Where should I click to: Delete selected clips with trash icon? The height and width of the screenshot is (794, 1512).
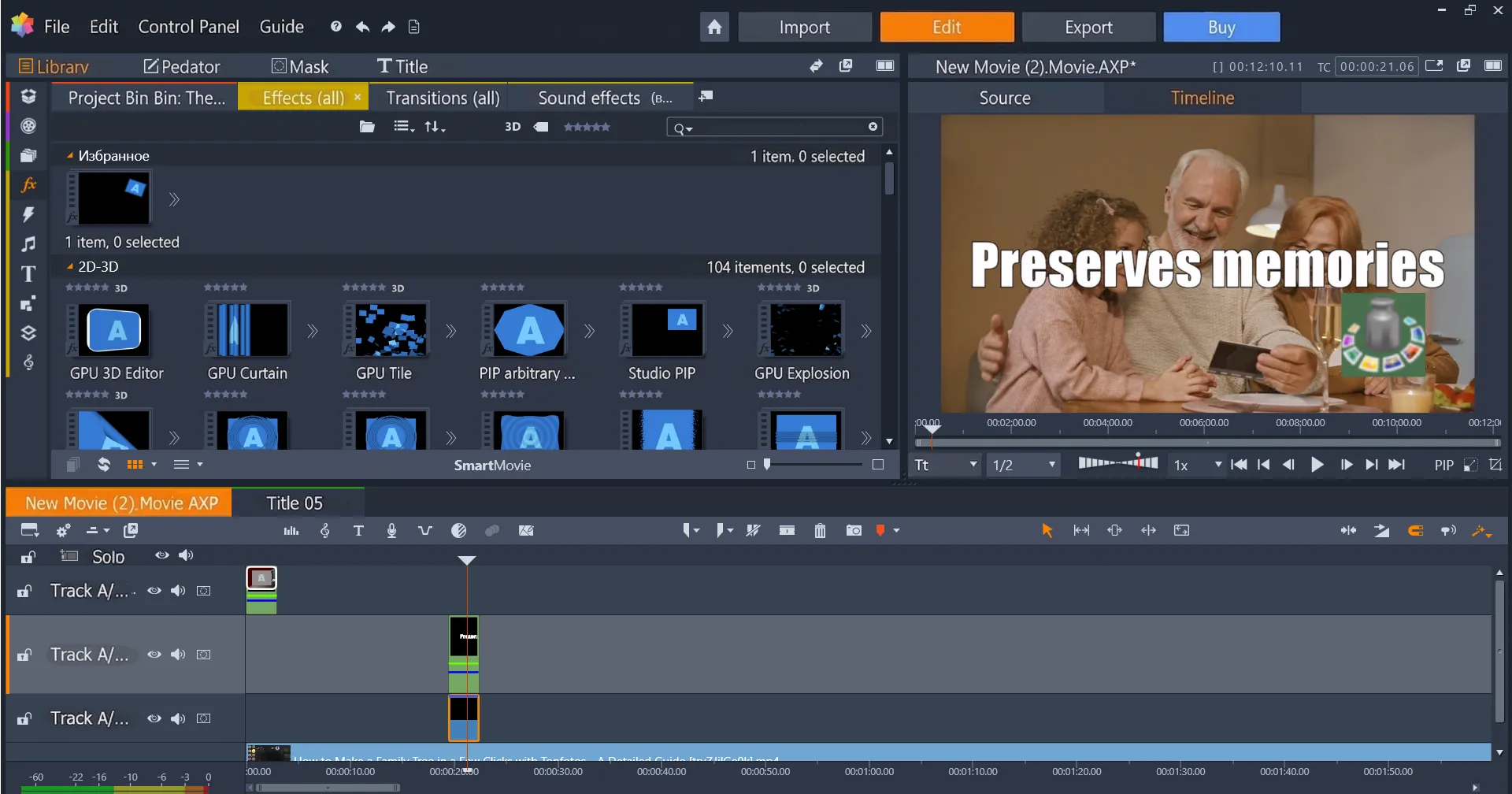(820, 530)
